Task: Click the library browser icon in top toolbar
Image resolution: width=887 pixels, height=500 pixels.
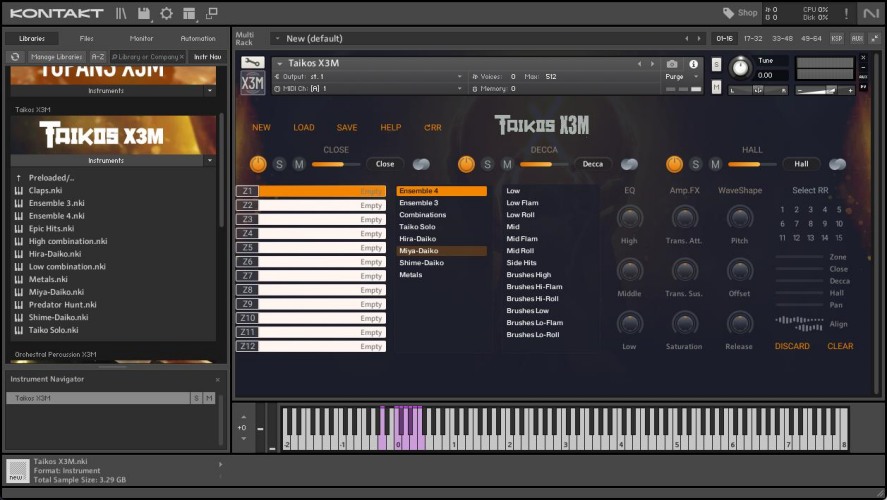Action: point(121,13)
